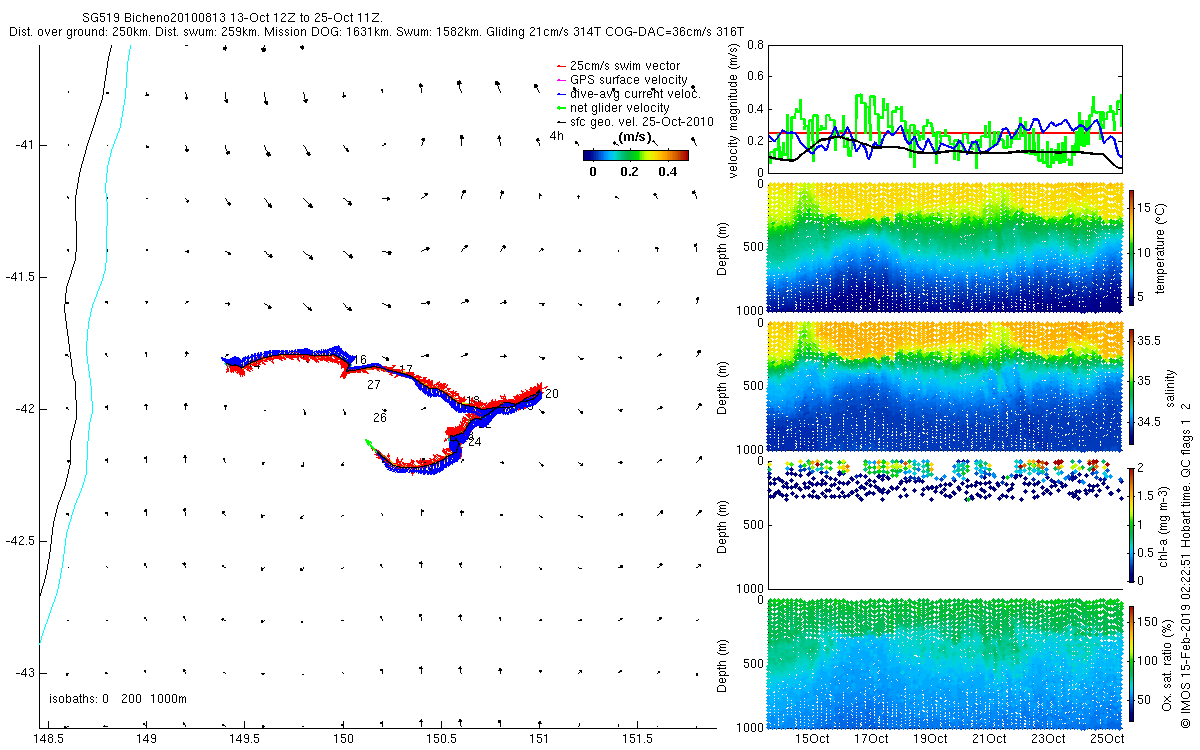The image size is (1200, 750).
Task: Select the 'net glider velocity' legend entry
Action: 613,108
